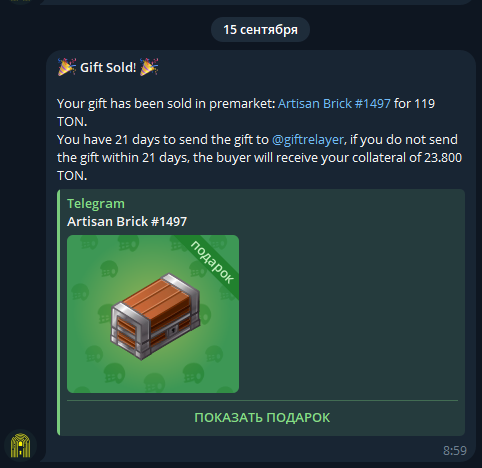Viewport: 482px width, 468px height.
Task: Click the "15 сентября" date badge
Action: (260, 30)
